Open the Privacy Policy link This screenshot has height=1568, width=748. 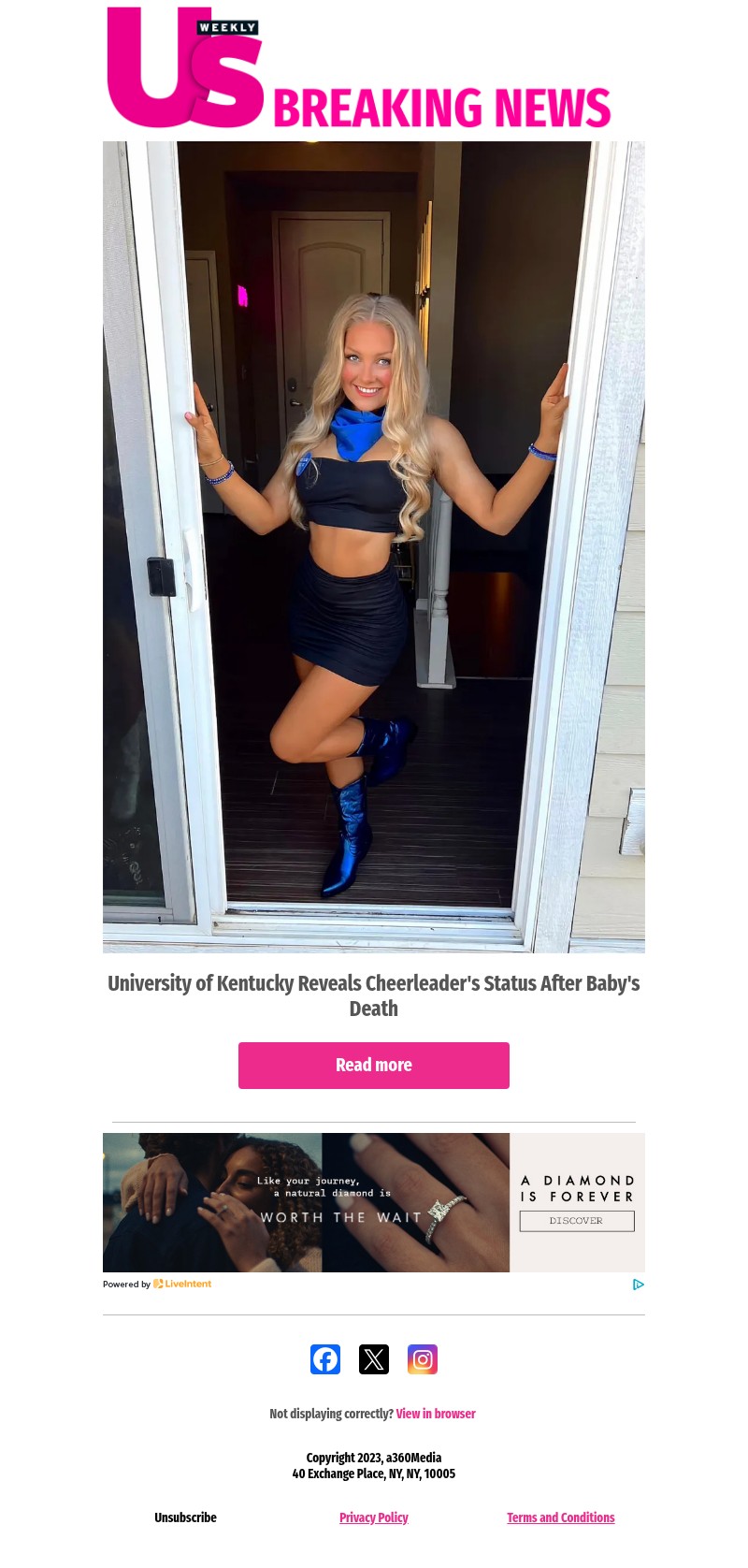coord(374,1517)
